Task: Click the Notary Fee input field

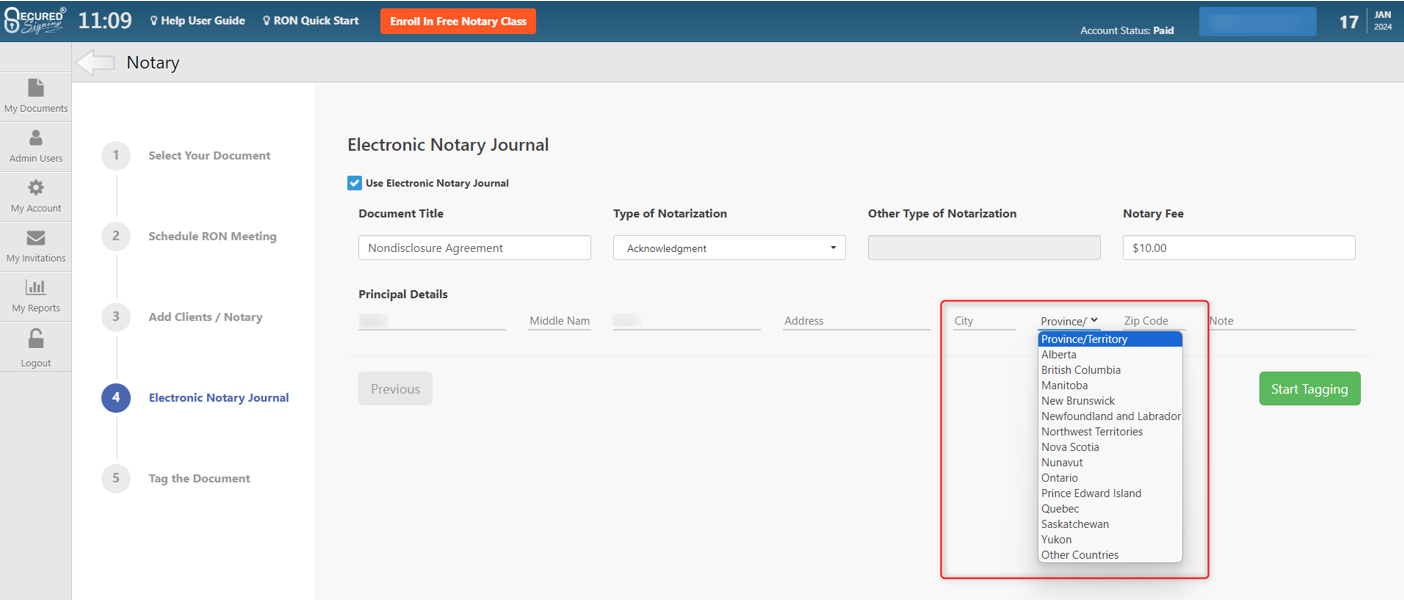Action: pyautogui.click(x=1238, y=248)
